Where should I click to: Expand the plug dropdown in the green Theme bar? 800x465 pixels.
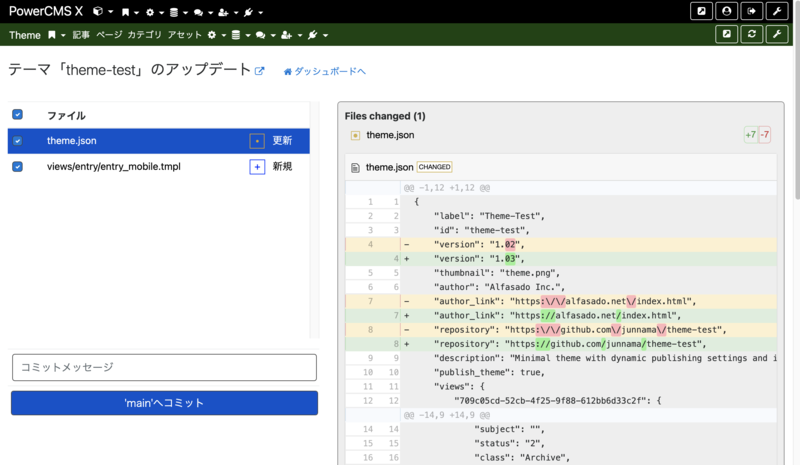[x=317, y=35]
